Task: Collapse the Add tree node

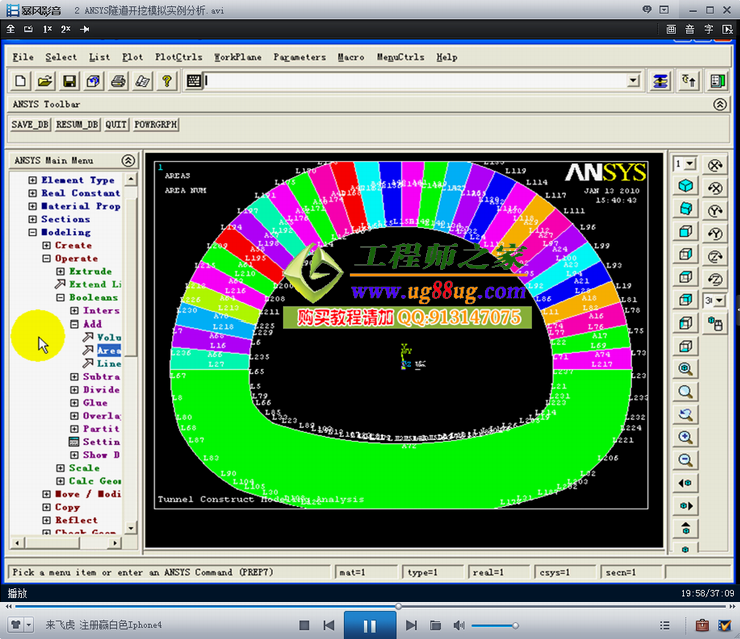Action: point(75,324)
